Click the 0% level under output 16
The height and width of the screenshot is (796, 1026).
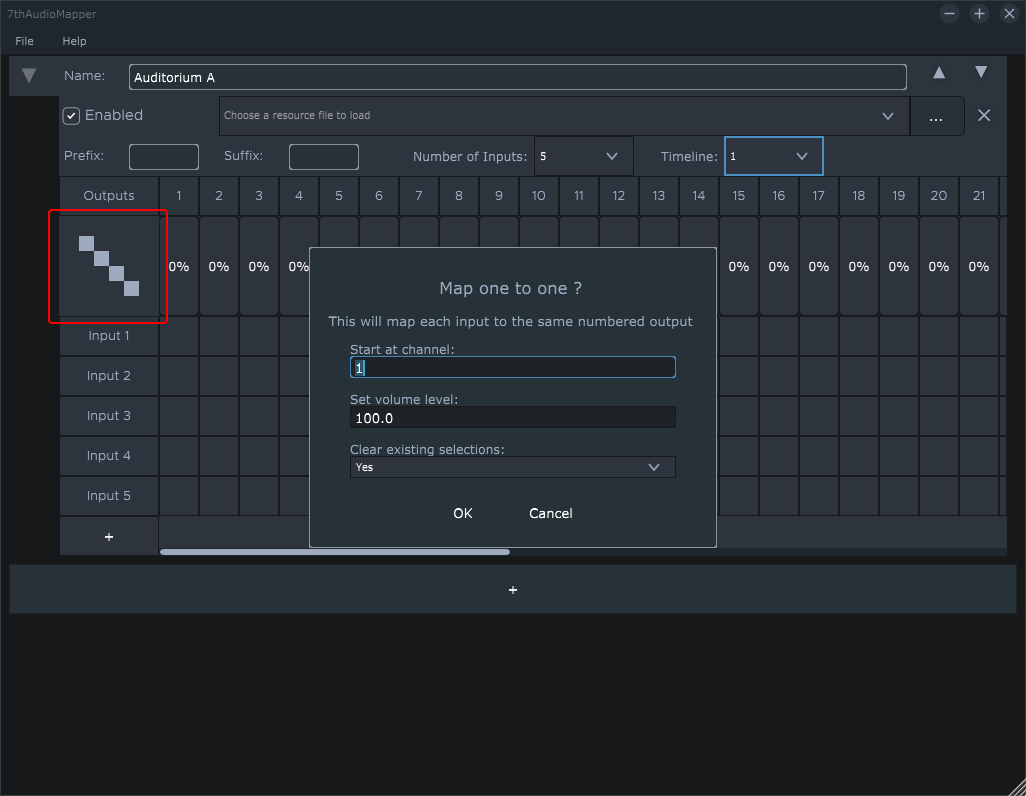[x=779, y=266]
